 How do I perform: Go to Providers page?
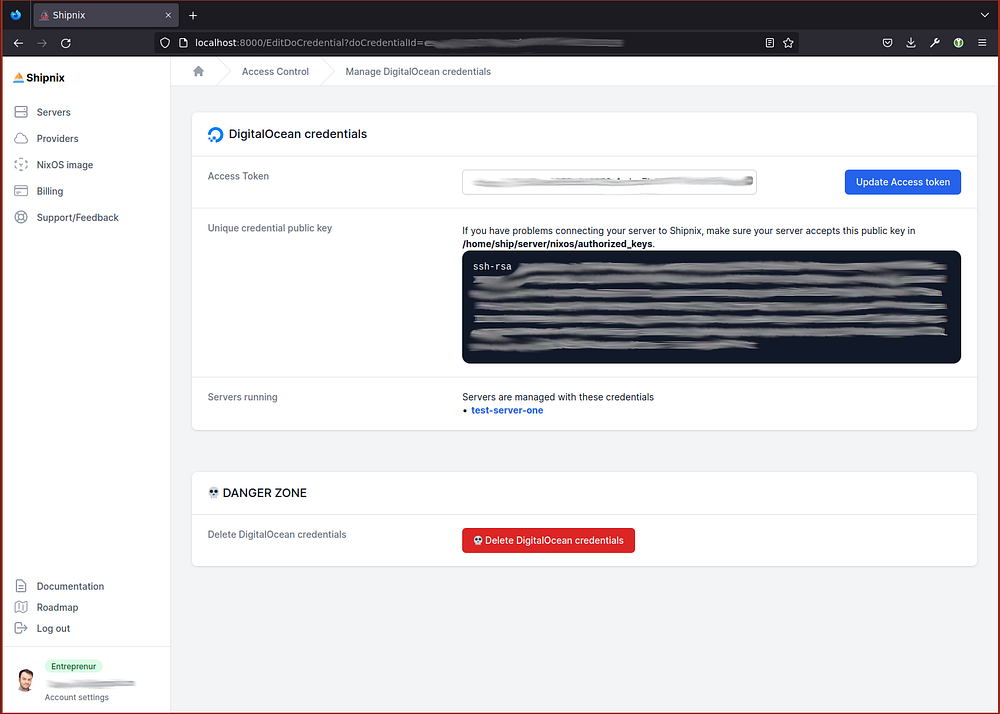pyautogui.click(x=57, y=138)
